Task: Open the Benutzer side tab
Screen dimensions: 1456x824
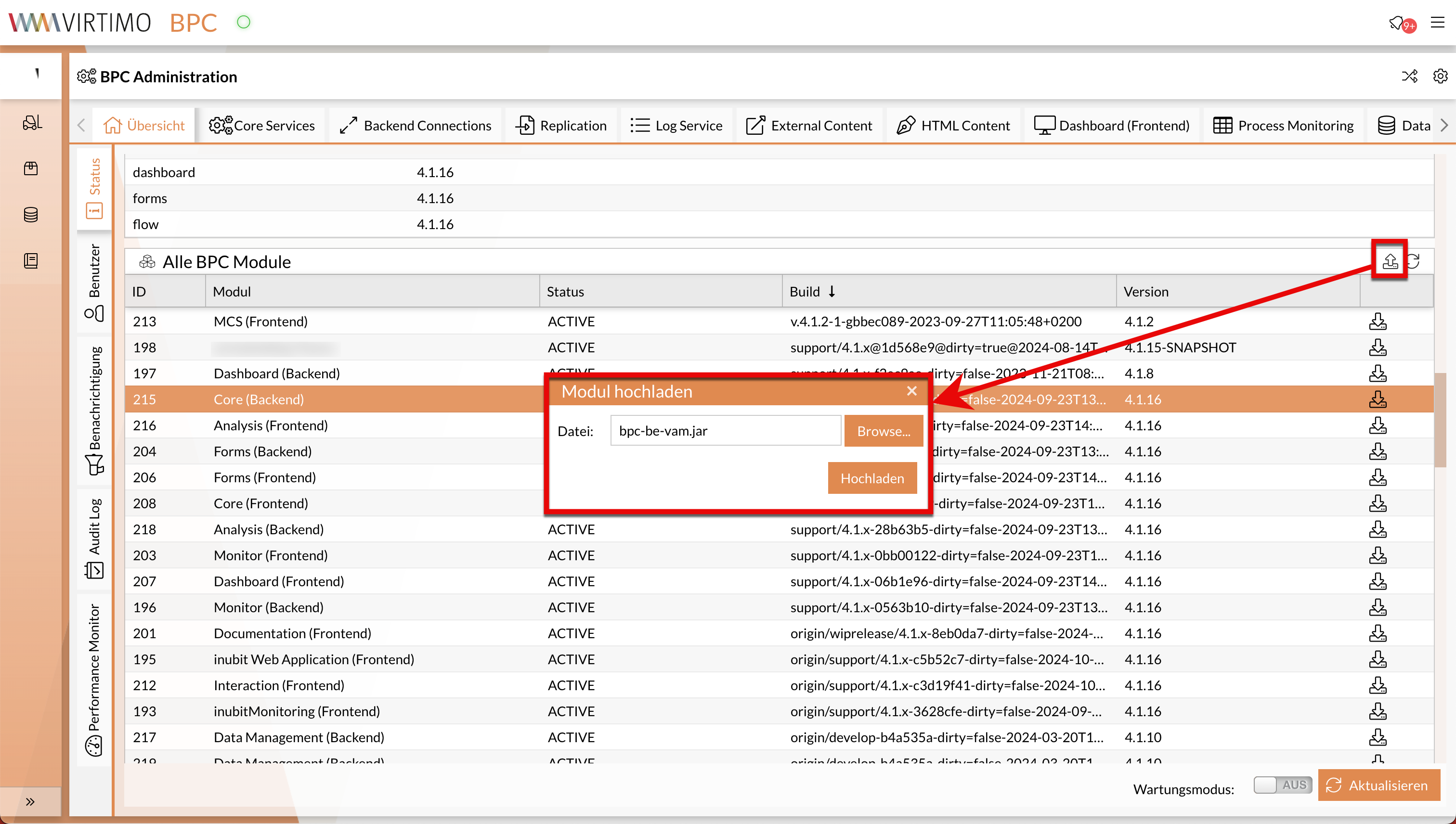Action: click(x=94, y=277)
